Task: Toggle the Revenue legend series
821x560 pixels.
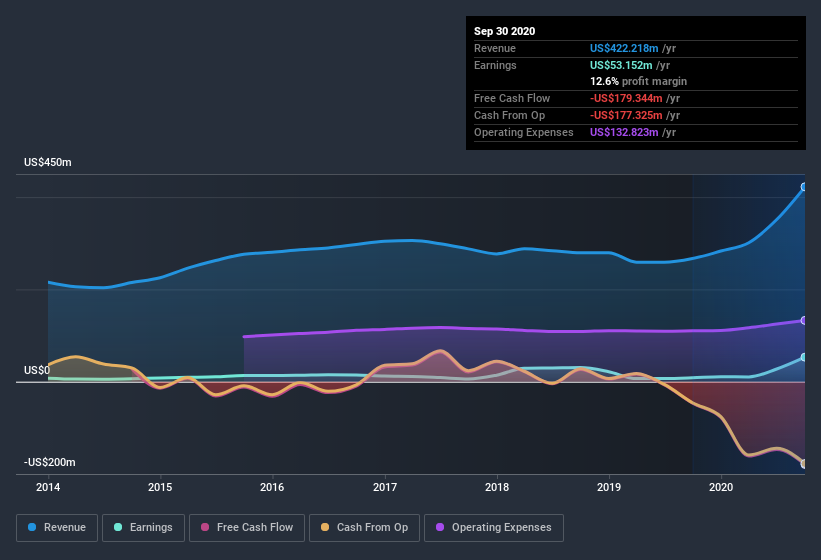Action: (x=57, y=527)
